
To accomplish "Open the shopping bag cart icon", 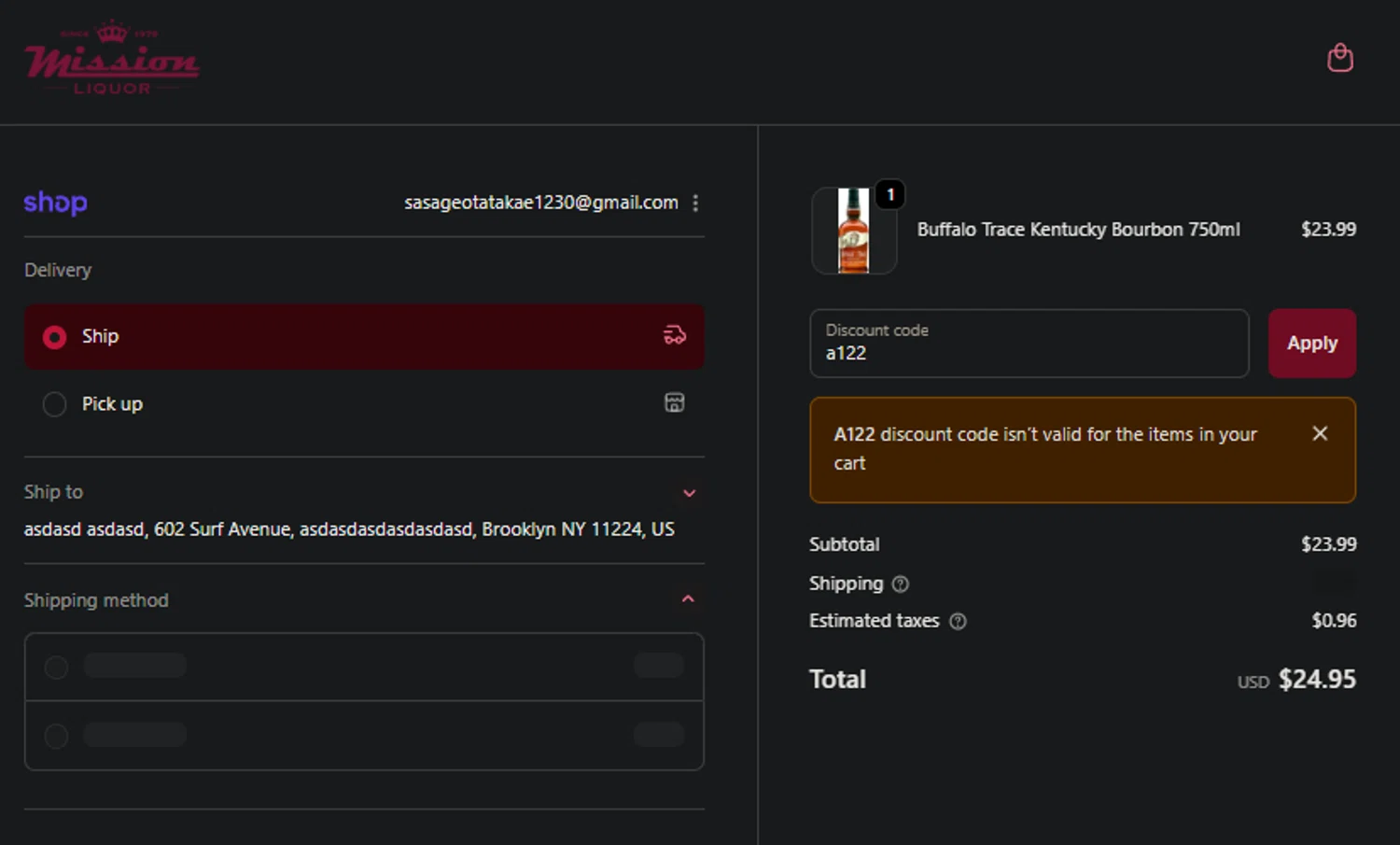I will coord(1340,58).
